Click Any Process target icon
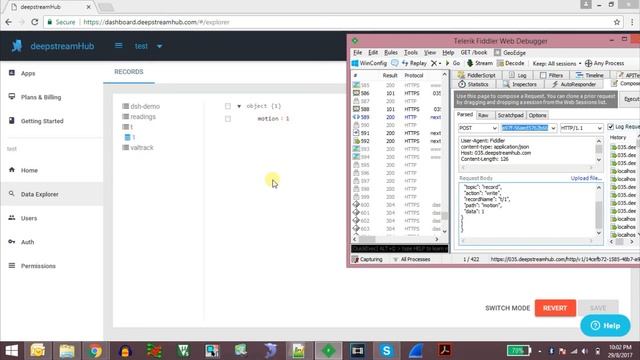Viewport: 640px width, 360px height. point(589,63)
